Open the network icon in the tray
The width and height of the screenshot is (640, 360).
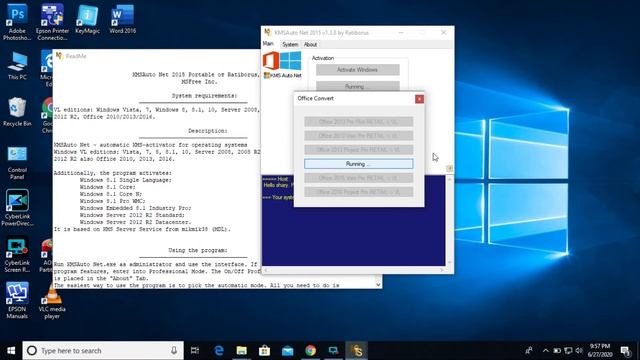click(x=568, y=350)
